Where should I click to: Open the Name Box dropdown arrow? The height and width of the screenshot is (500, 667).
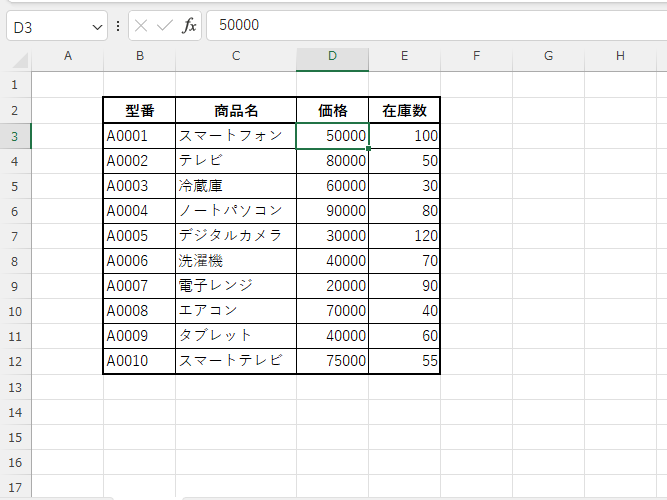(97, 28)
